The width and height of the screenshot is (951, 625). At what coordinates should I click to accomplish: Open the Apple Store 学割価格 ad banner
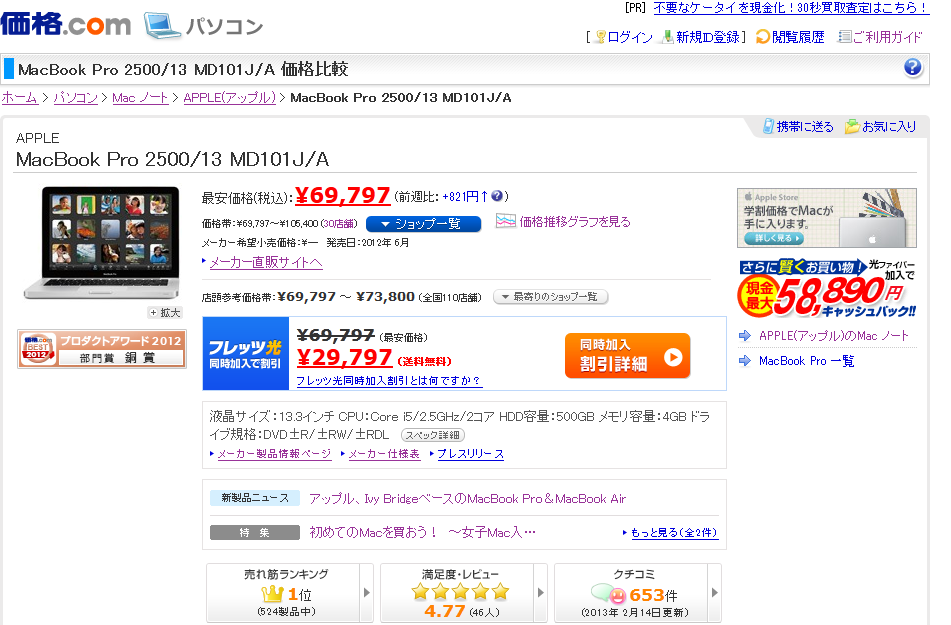click(827, 218)
